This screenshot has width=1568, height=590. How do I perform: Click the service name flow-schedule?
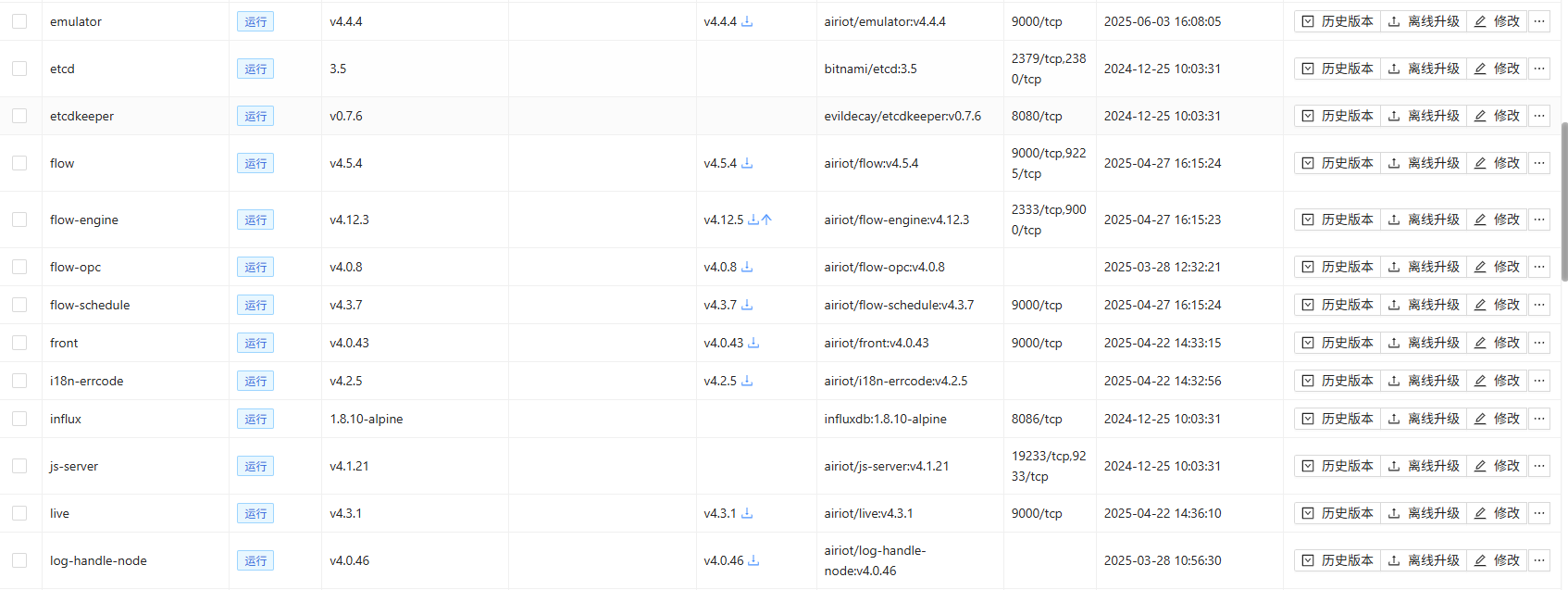(90, 305)
